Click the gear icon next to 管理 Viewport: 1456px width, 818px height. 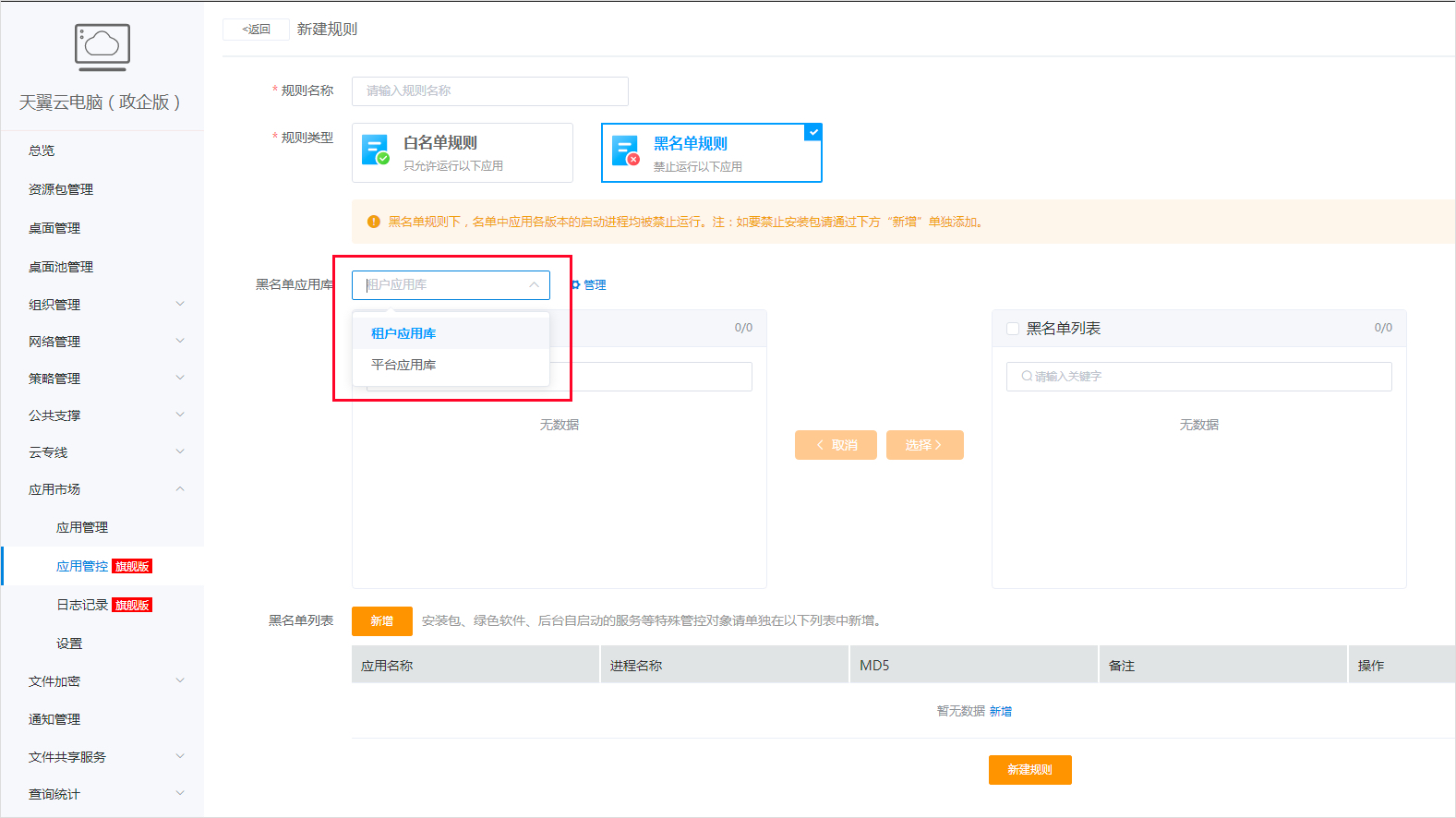[575, 285]
